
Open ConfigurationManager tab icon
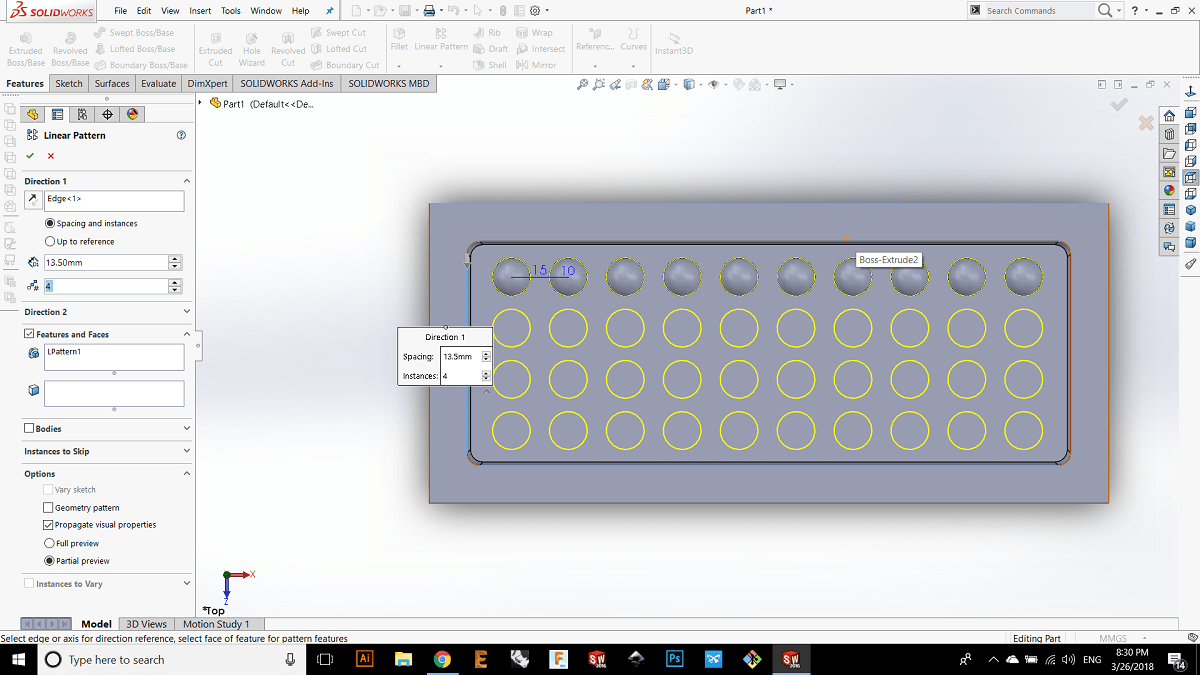click(x=82, y=114)
